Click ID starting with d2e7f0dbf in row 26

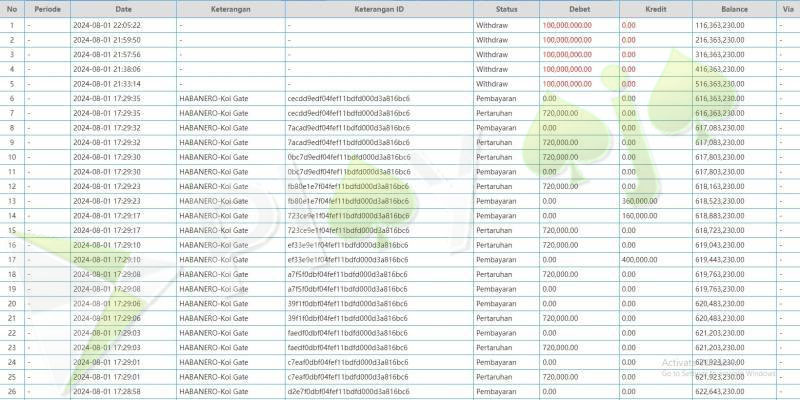(347, 391)
